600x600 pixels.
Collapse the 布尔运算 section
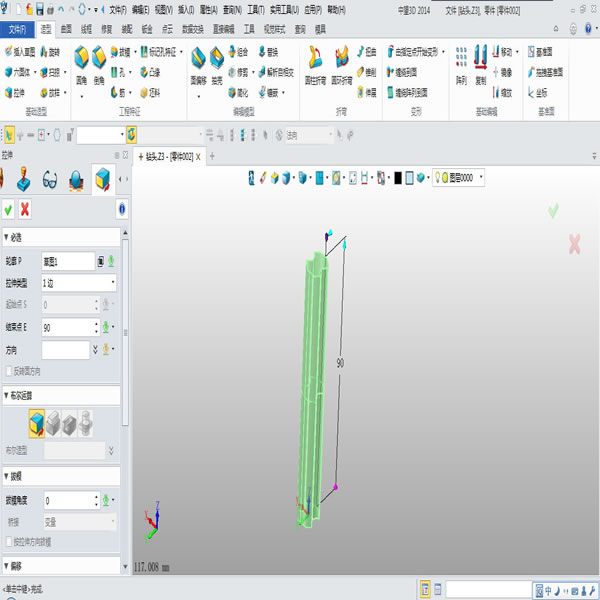(x=7, y=396)
